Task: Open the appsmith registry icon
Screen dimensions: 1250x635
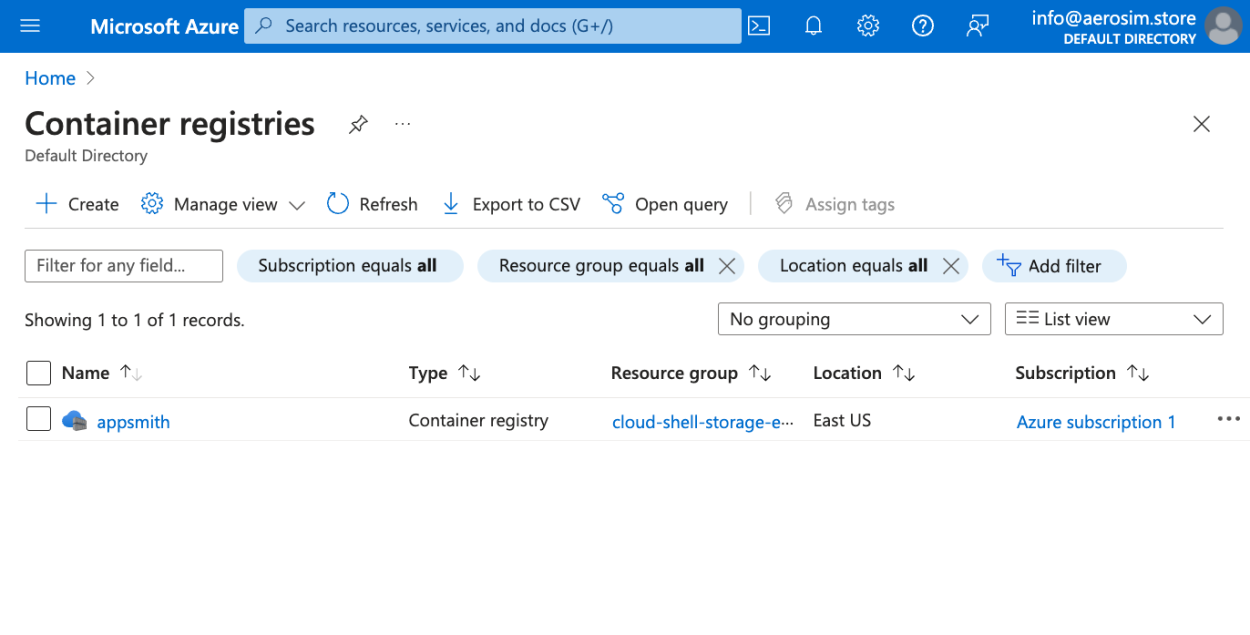Action: [75, 421]
